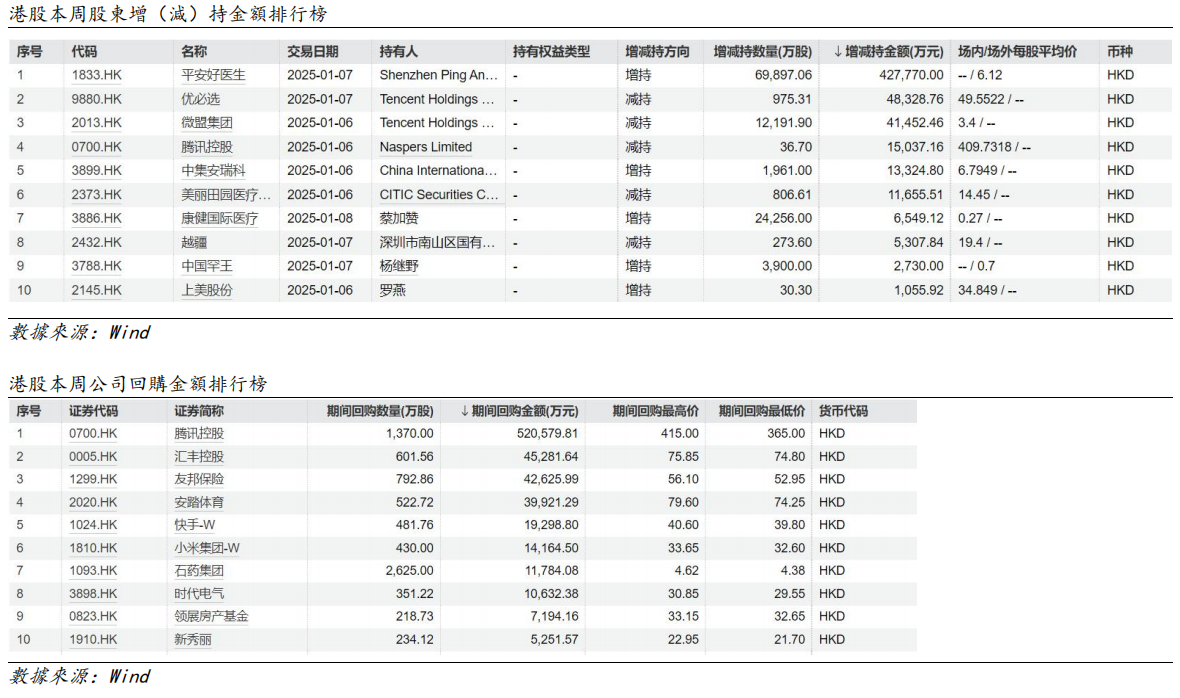The width and height of the screenshot is (1180, 698).
Task: Click the 期间回购数量(万股) column header
Action: click(380, 411)
